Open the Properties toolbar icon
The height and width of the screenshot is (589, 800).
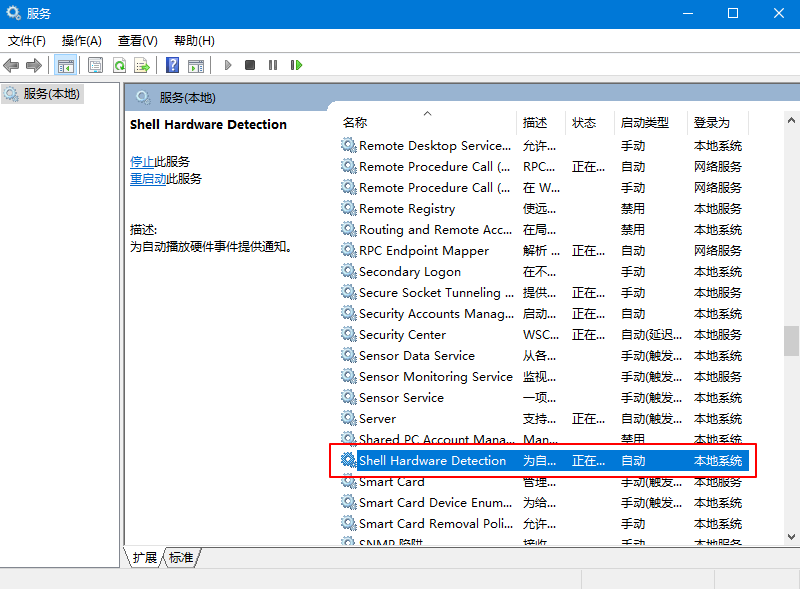(95, 65)
